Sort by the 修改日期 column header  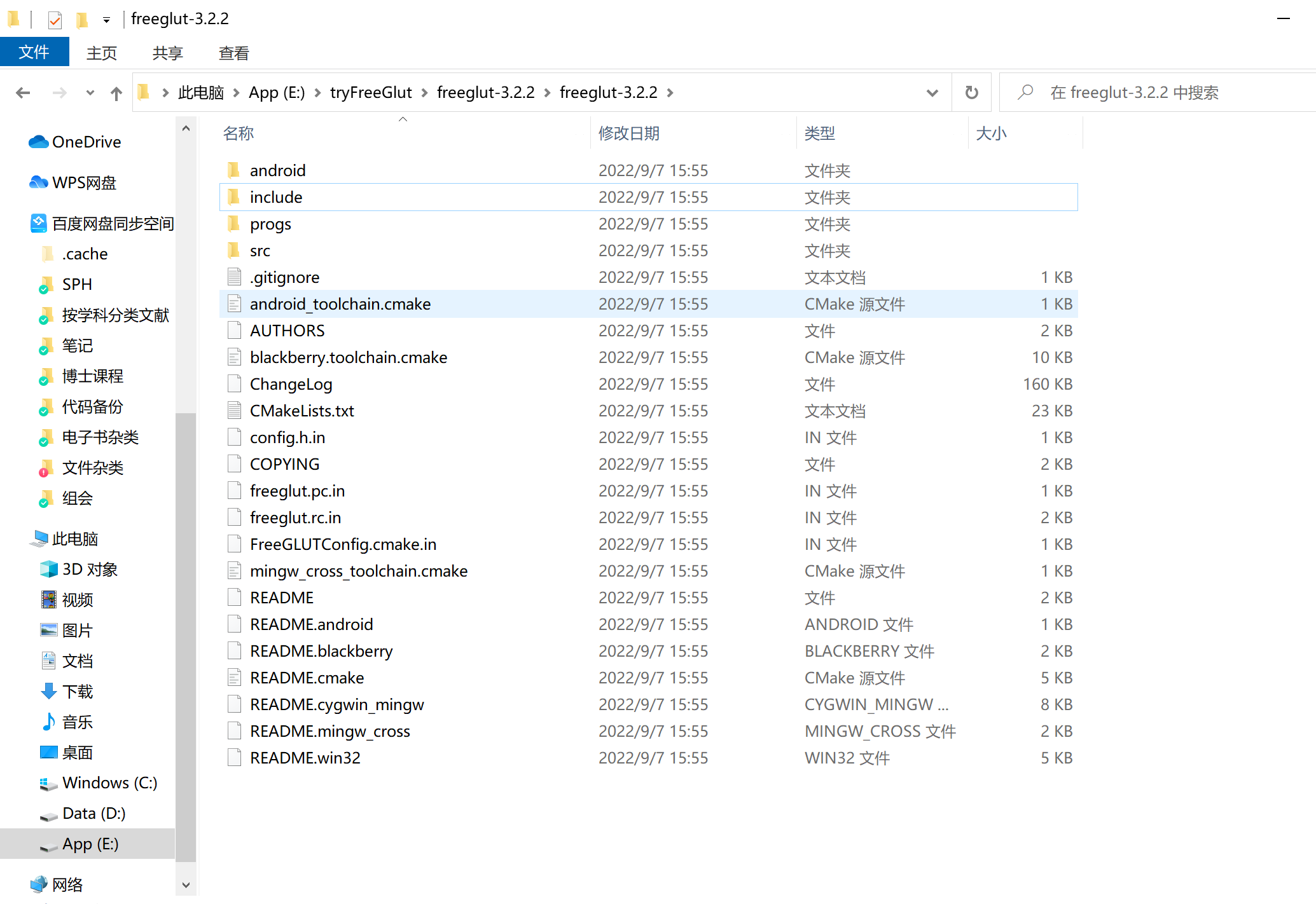[628, 134]
